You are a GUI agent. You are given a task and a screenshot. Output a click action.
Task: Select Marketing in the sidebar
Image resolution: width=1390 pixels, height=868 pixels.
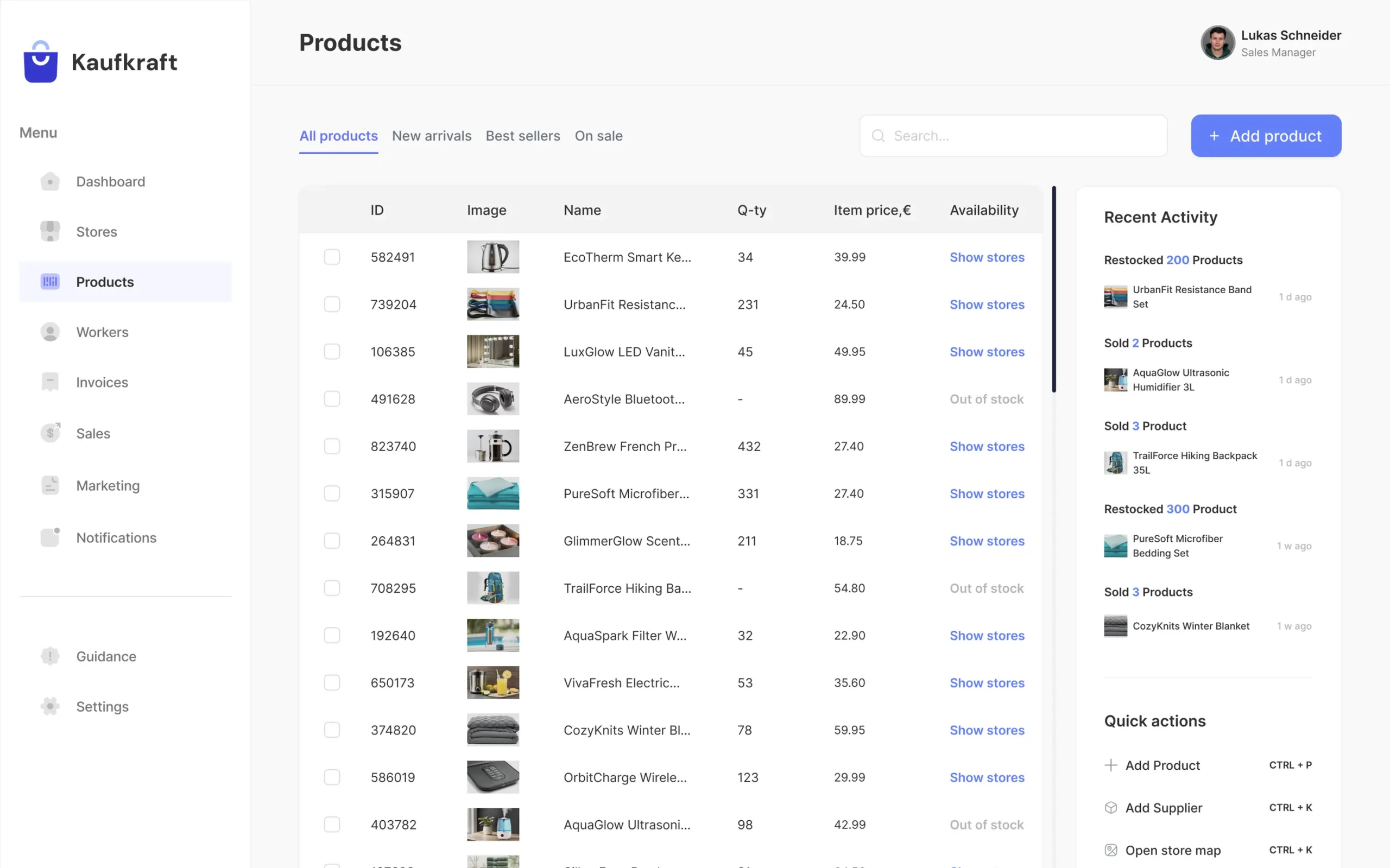(x=108, y=485)
